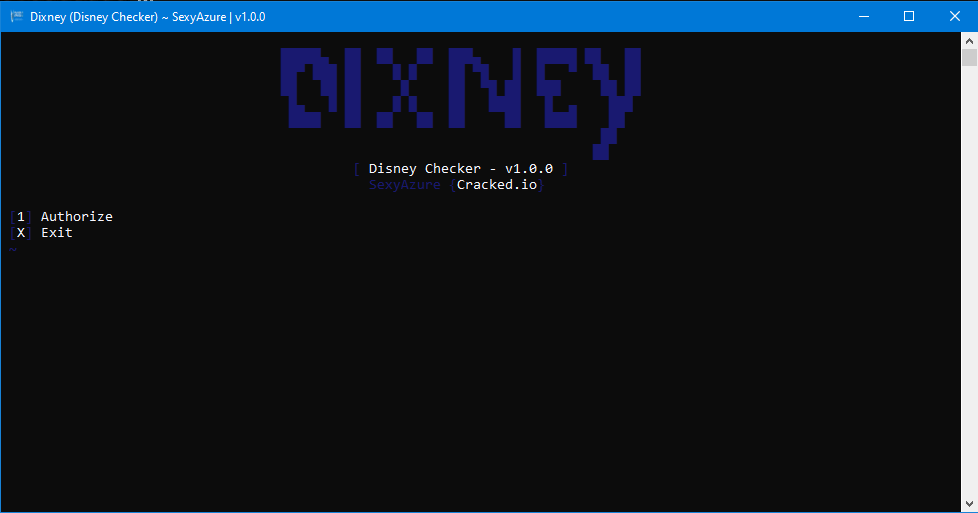
Task: Click the "Cracked.io" text
Action: point(496,185)
